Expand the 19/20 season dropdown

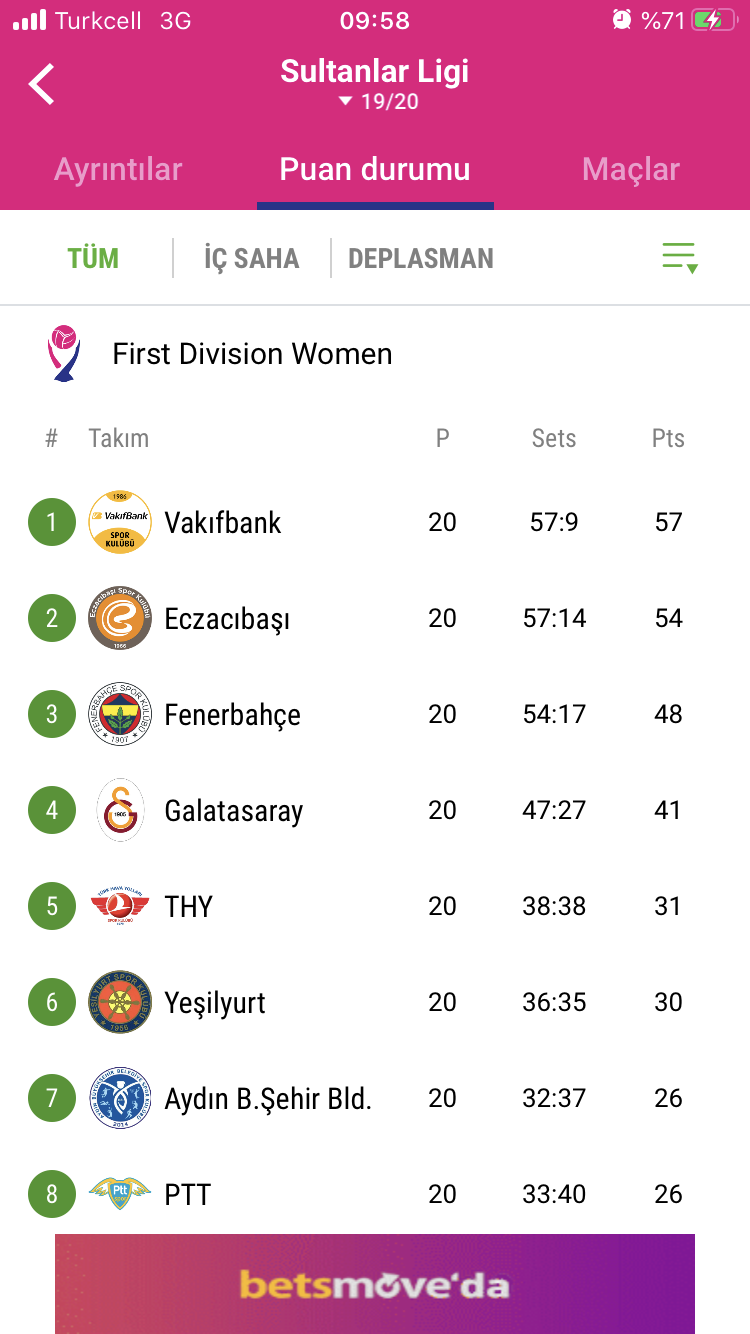378,102
